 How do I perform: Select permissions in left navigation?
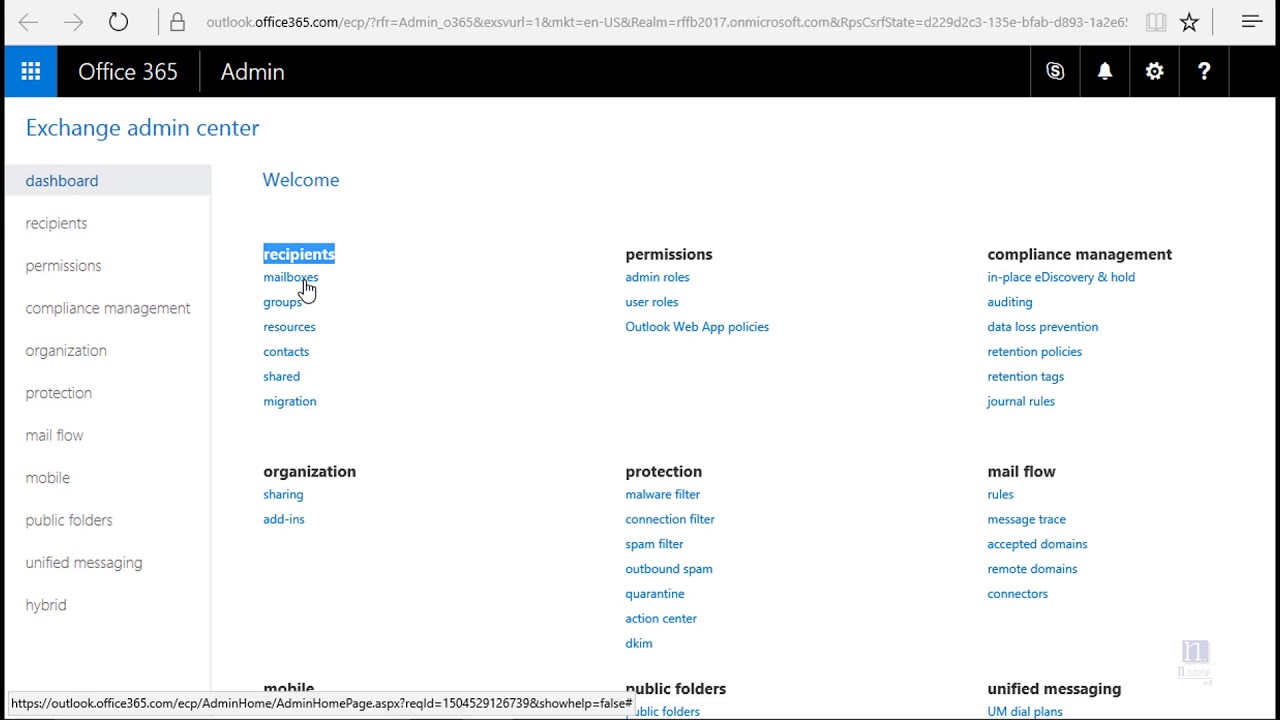[x=63, y=266]
